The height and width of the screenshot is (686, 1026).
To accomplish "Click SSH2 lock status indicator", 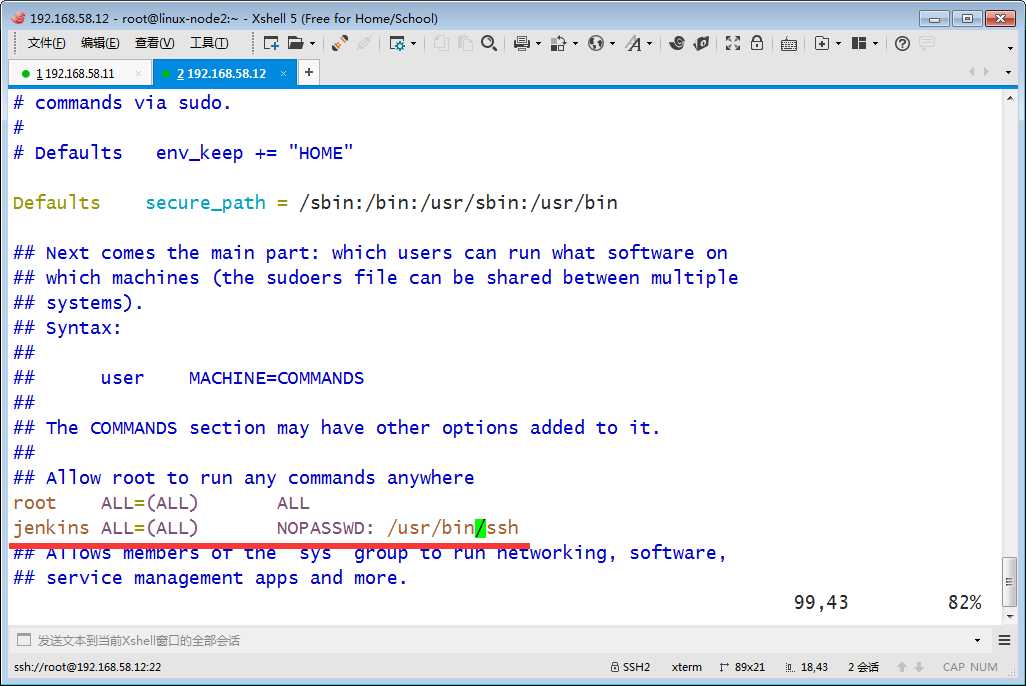I will 630,667.
